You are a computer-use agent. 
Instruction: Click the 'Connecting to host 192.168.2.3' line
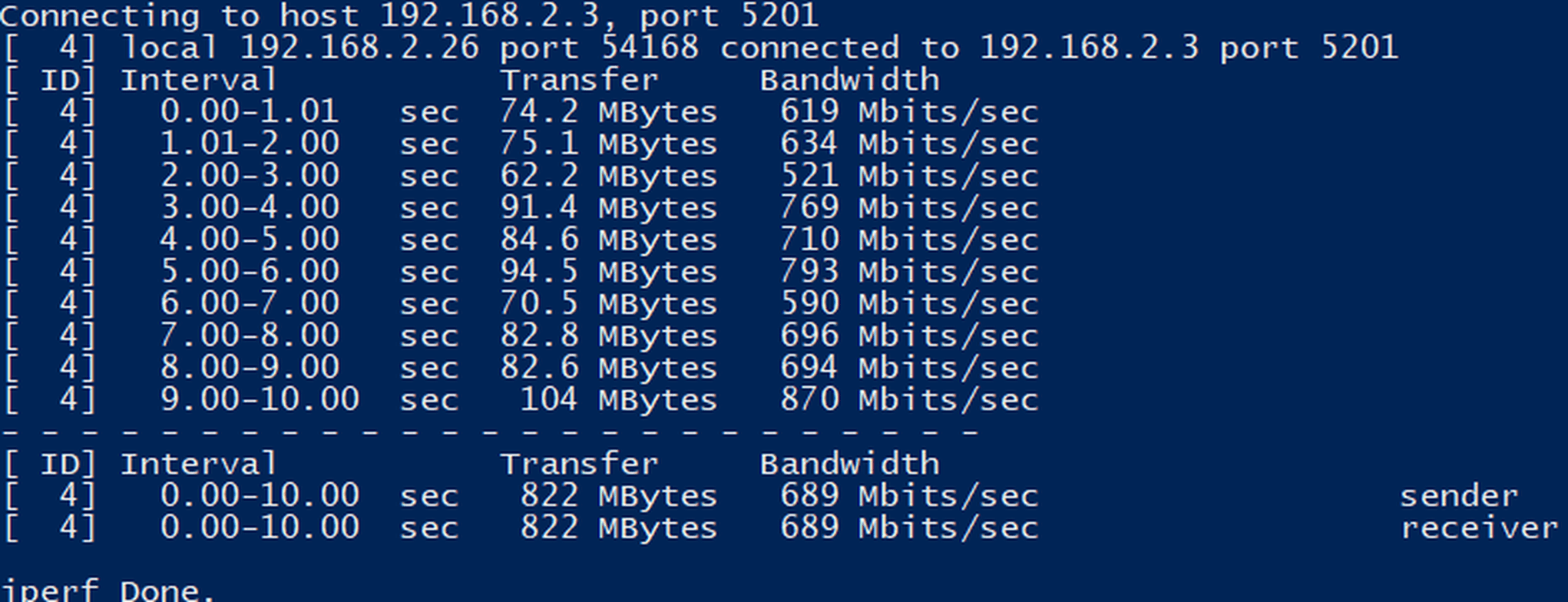click(x=410, y=15)
